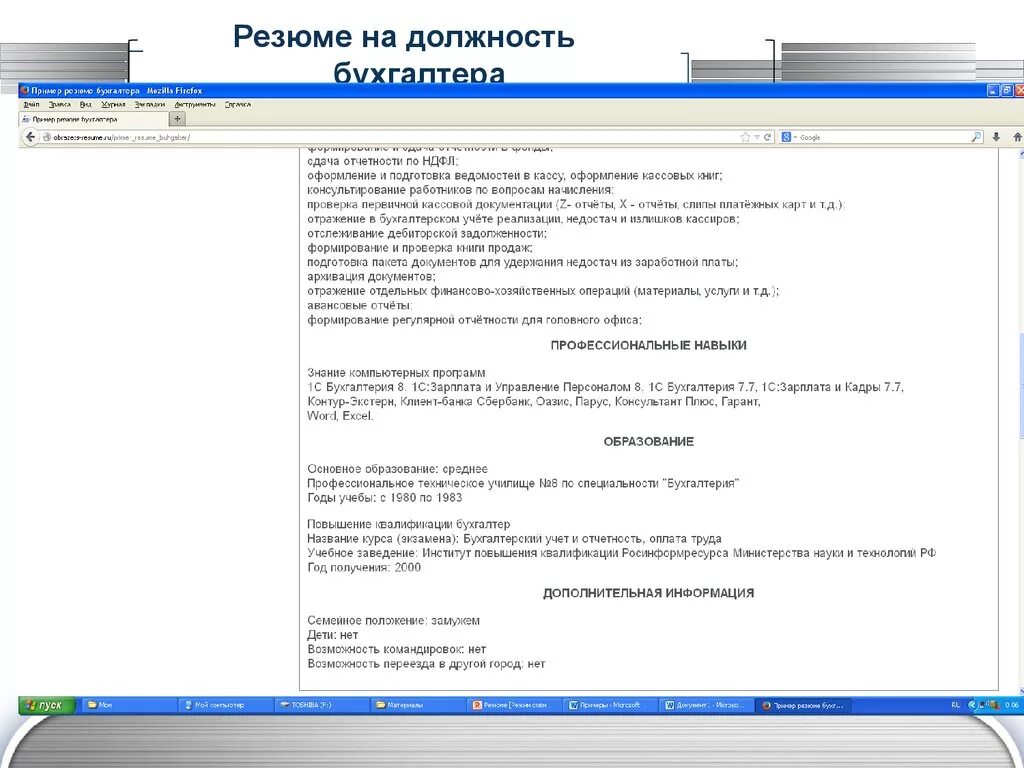This screenshot has width=1024, height=768.
Task: Open the Windows пуск Start button
Action: (x=47, y=705)
